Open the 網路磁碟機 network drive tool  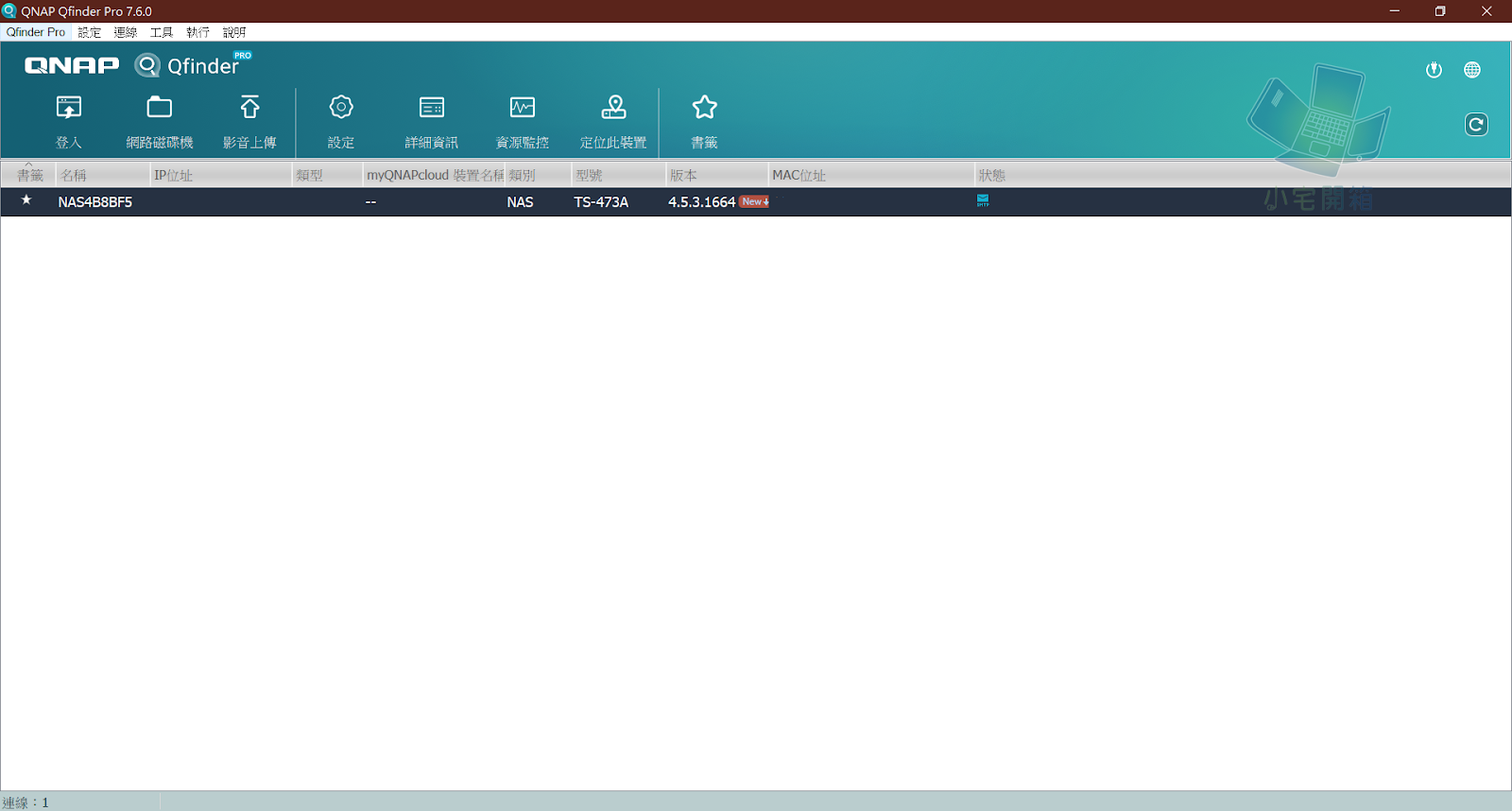pyautogui.click(x=160, y=121)
